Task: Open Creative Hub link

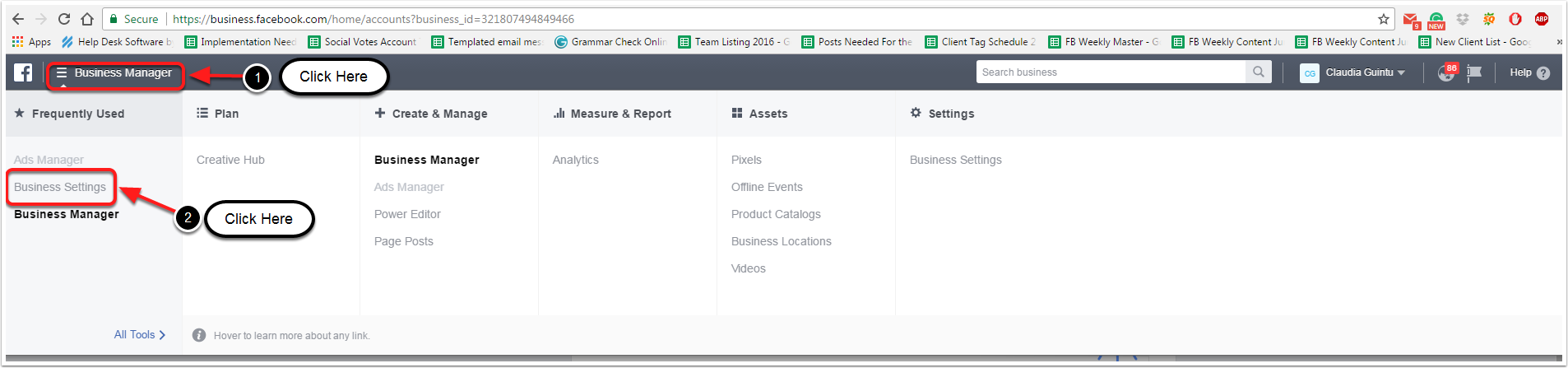Action: point(230,160)
